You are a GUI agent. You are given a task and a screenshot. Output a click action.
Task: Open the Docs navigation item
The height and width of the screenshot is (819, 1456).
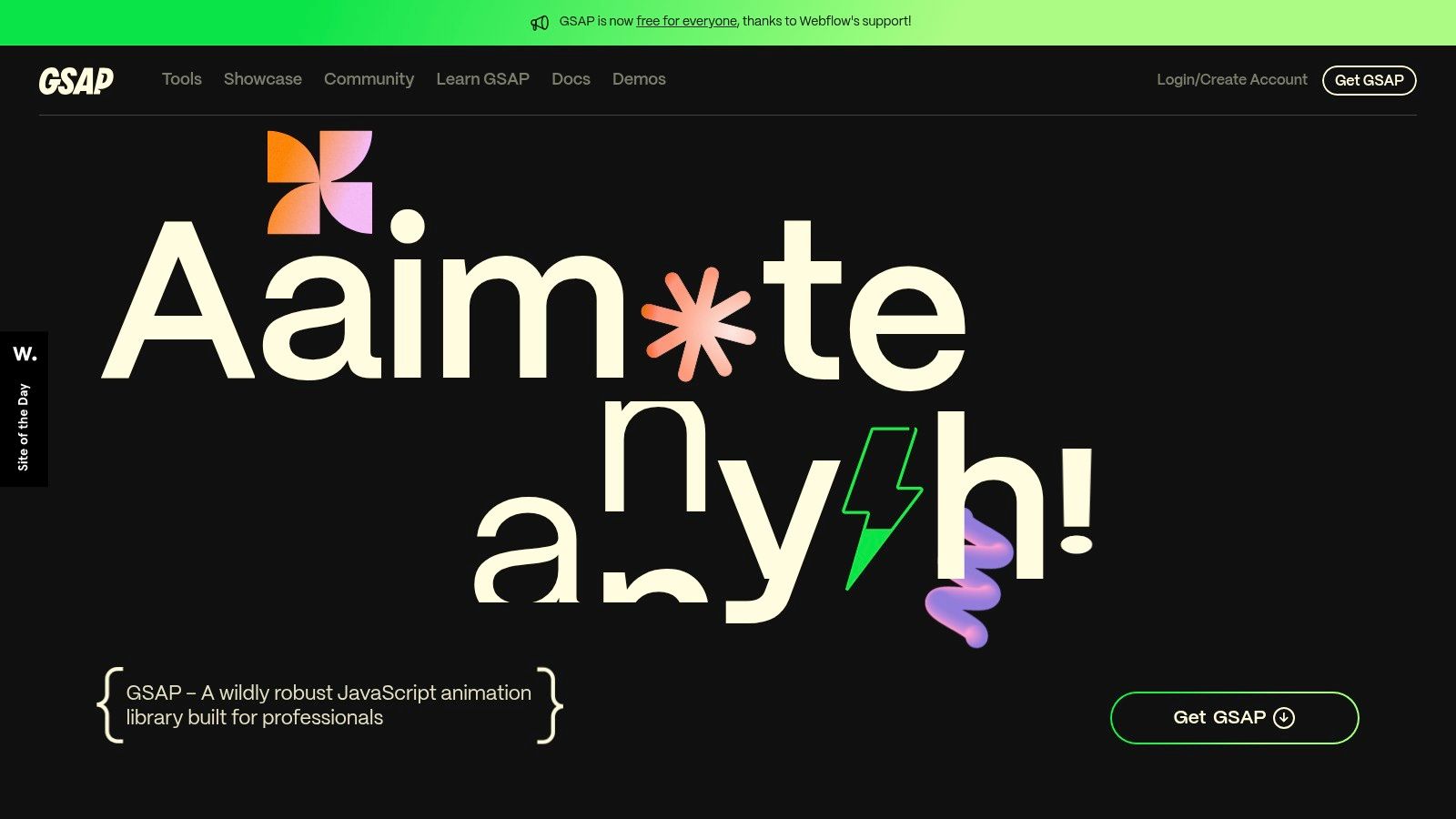pos(571,79)
